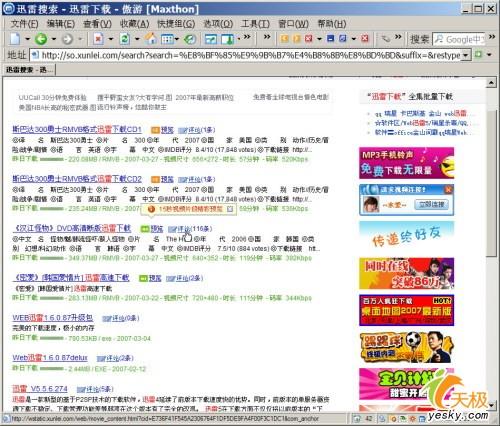Click the green globe history icon
This screenshot has height=426, width=500.
click(x=190, y=39)
